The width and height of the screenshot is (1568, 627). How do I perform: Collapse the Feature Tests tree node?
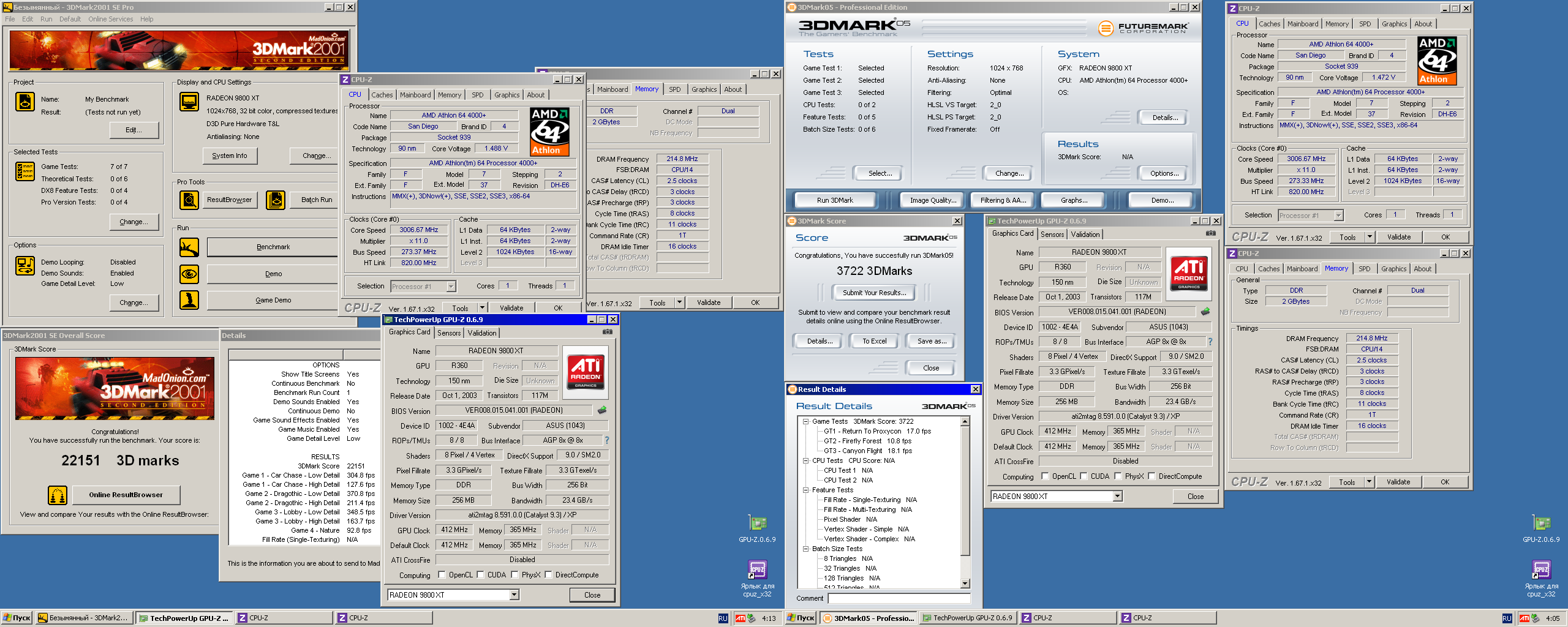tap(806, 490)
